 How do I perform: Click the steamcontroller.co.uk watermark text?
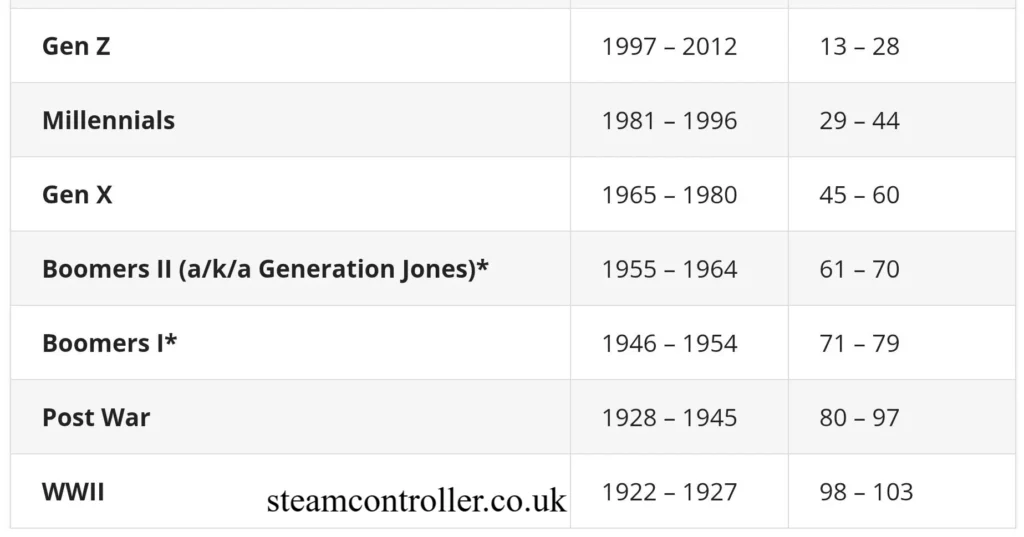416,500
